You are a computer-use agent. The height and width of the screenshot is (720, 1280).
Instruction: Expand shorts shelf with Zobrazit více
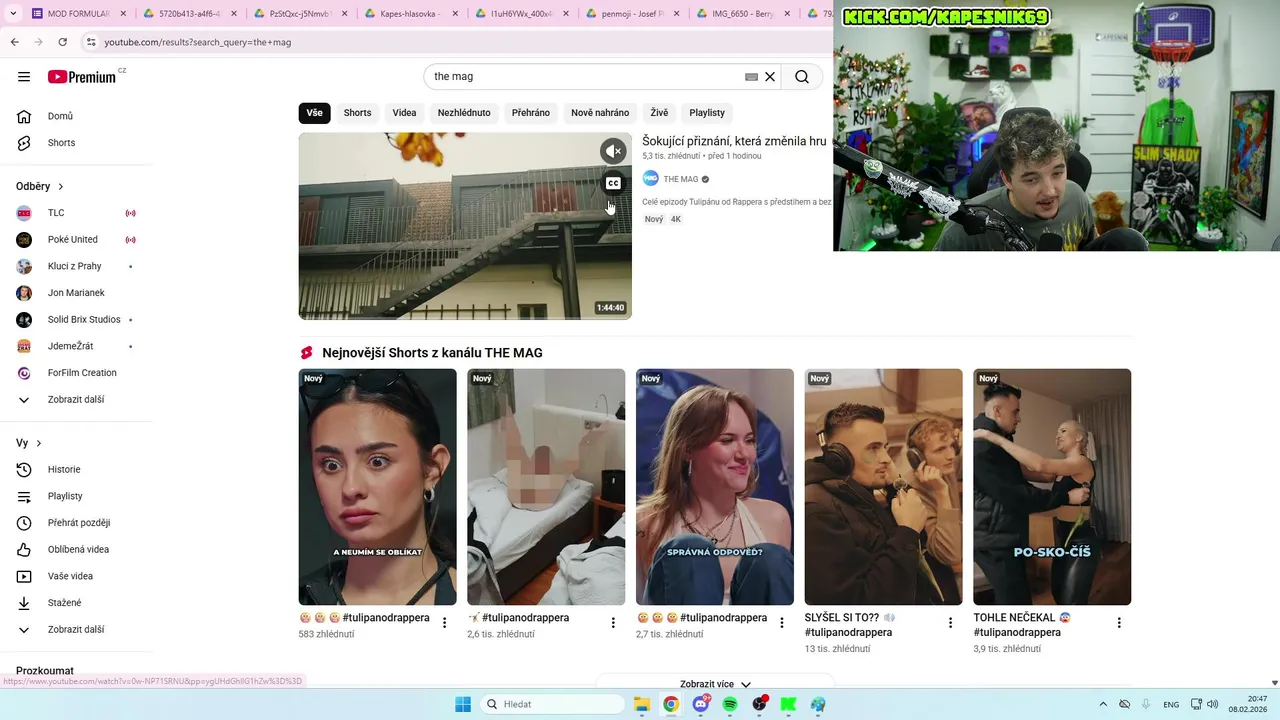[x=715, y=684]
